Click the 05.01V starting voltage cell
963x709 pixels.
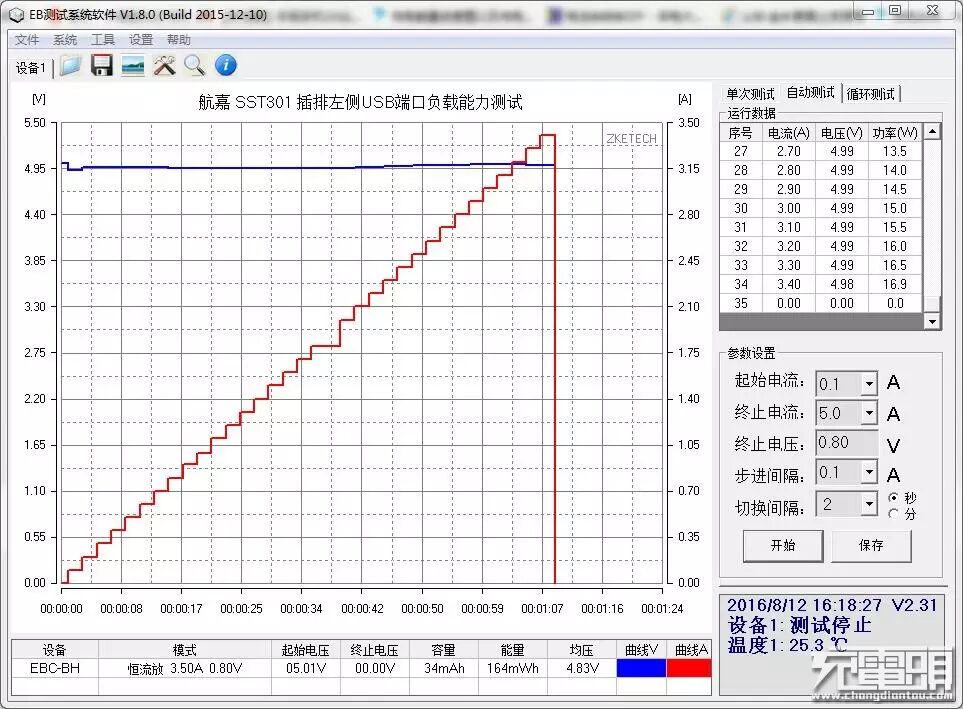pos(306,668)
